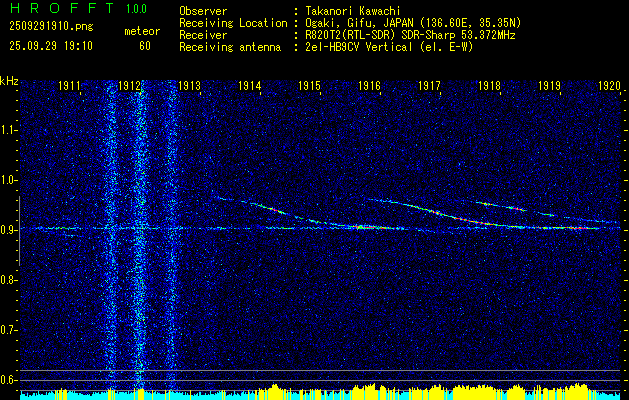This screenshot has width=629, height=400.
Task: Click Receiving antenna label
Action: pyautogui.click(x=230, y=47)
